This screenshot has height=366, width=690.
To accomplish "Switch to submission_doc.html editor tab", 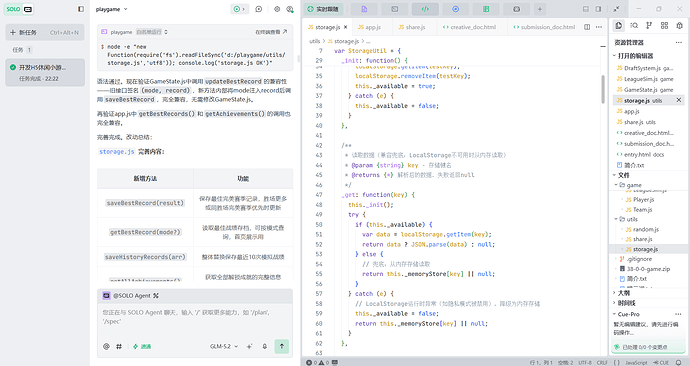I will (x=544, y=27).
